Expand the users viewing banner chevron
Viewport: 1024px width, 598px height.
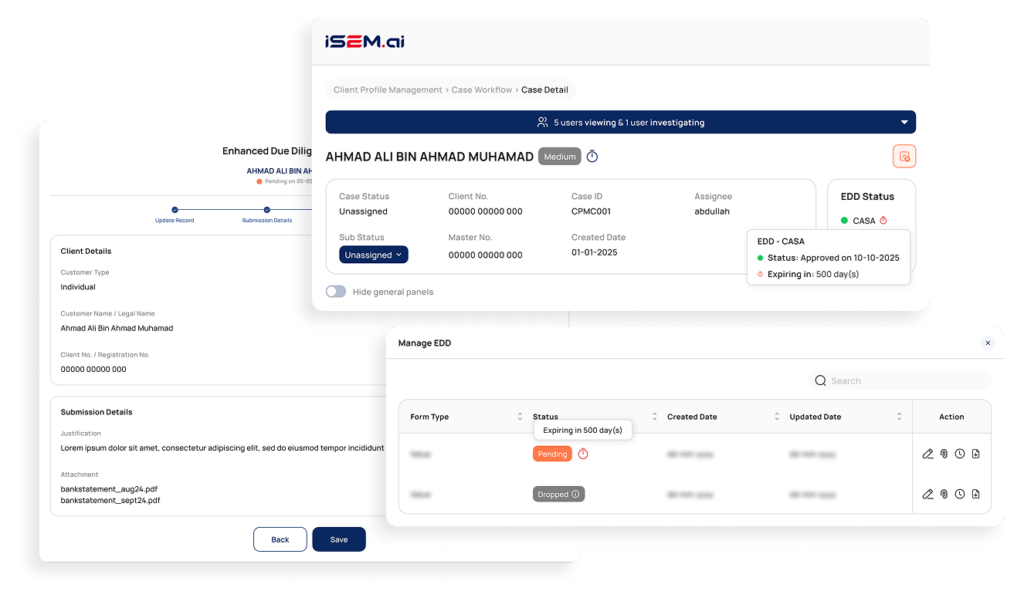pyautogui.click(x=906, y=121)
